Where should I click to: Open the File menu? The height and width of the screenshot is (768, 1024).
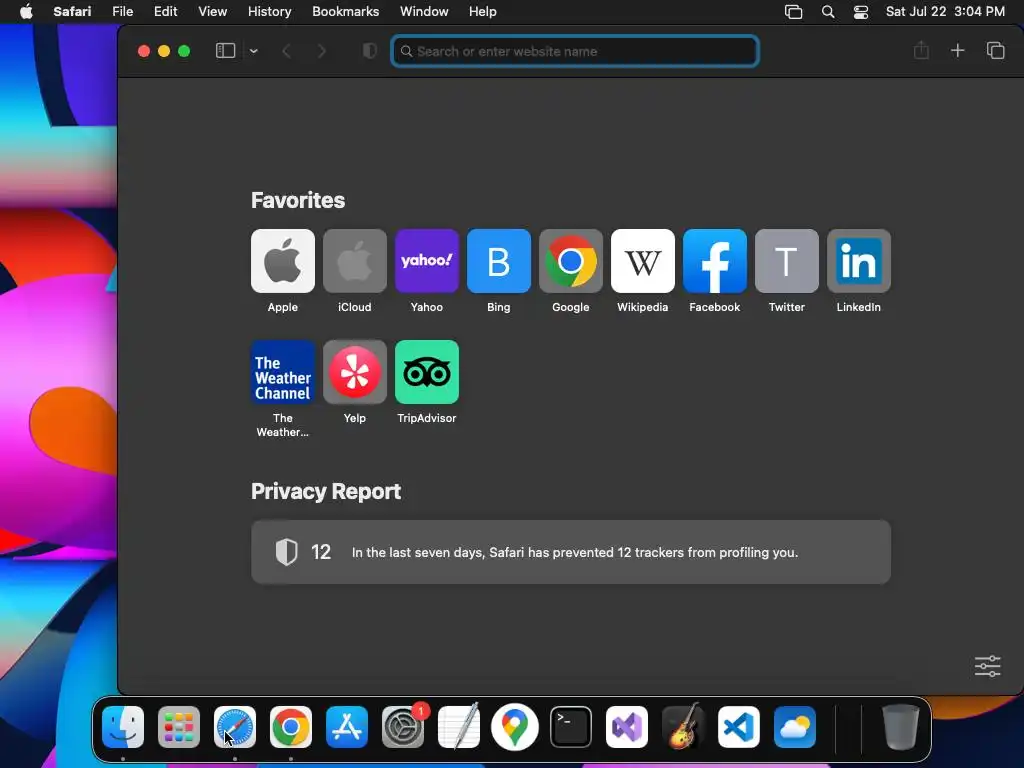(122, 12)
